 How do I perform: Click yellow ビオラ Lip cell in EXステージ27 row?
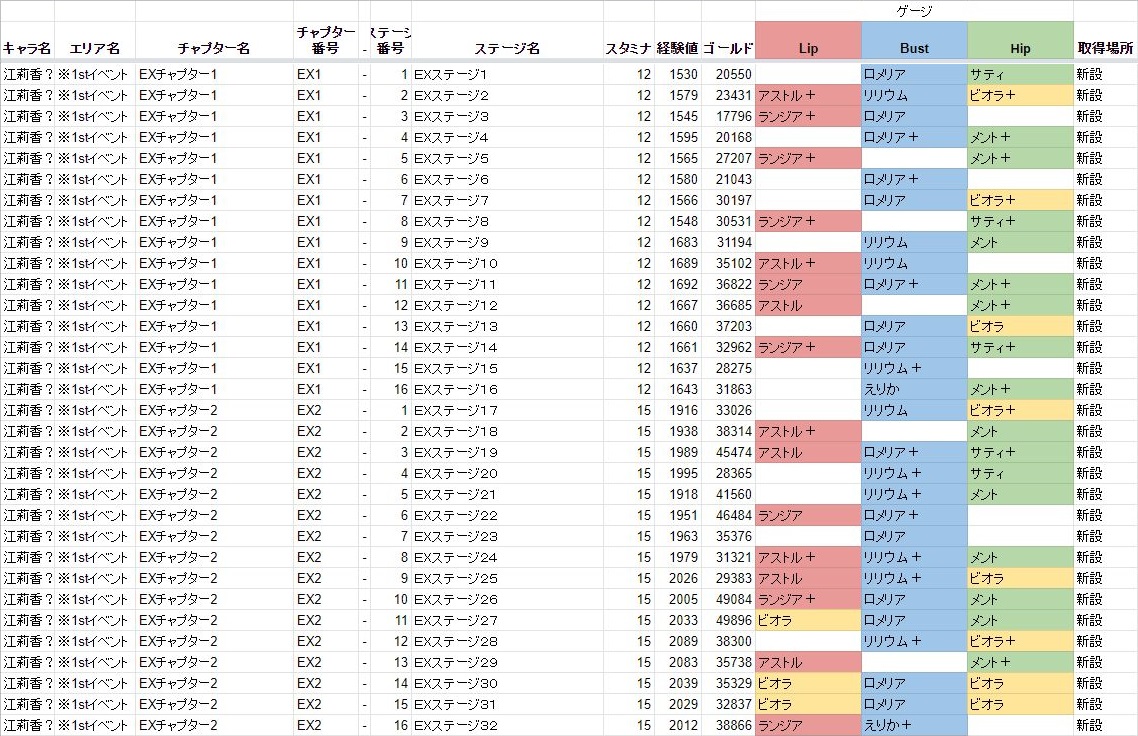point(808,620)
